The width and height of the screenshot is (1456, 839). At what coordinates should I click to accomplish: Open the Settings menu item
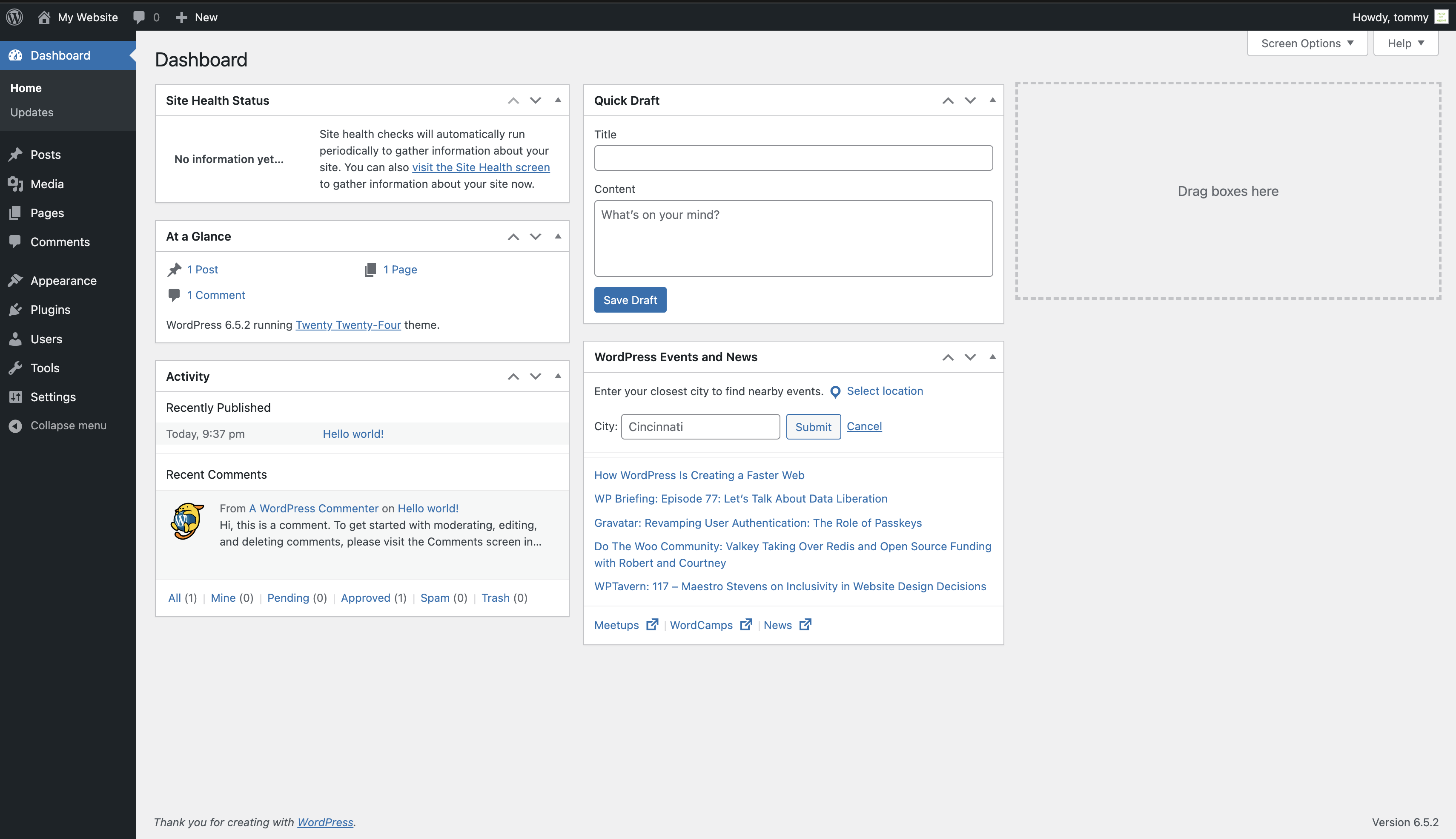[68, 397]
